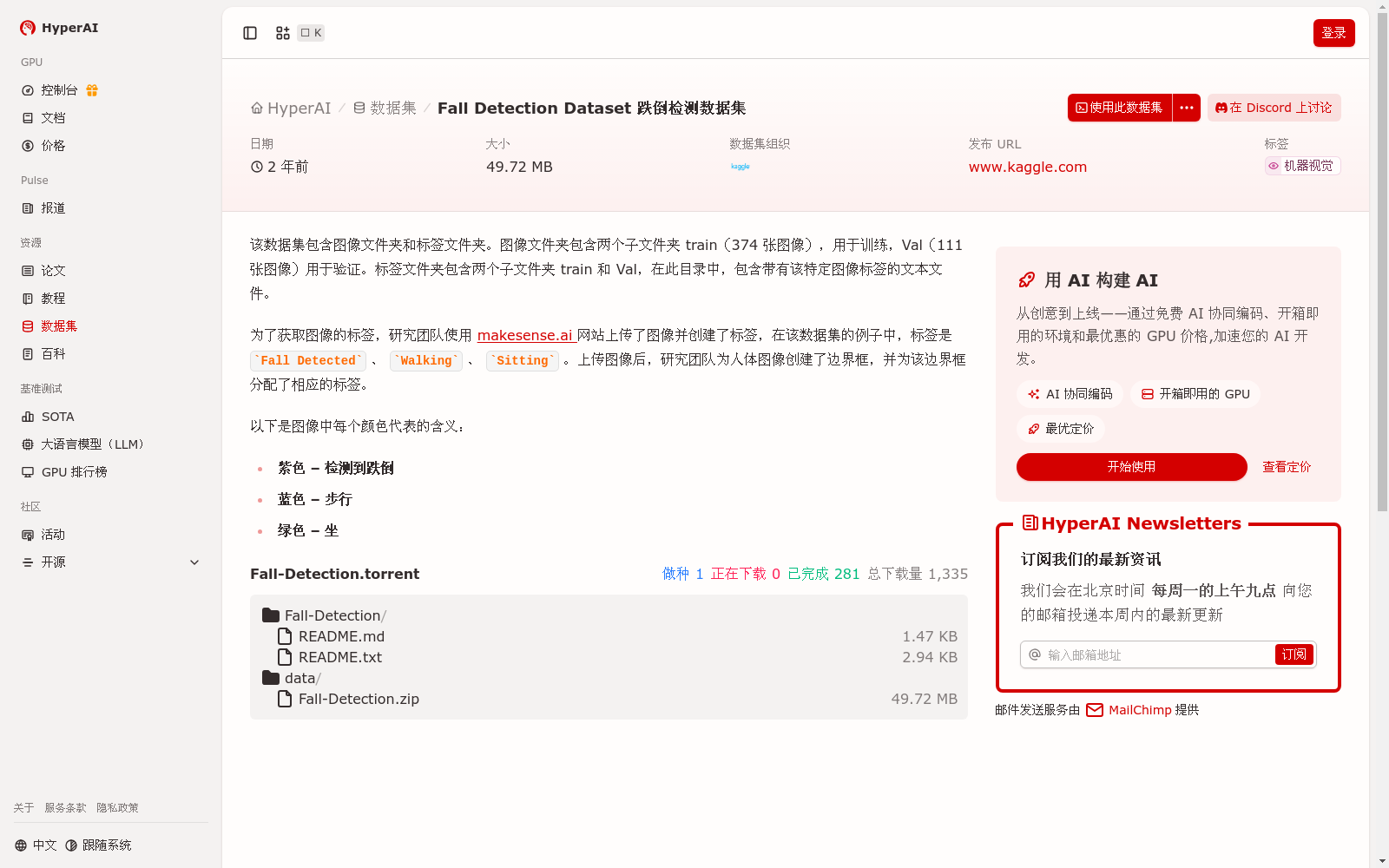Click the Fall-Detection.torrent heading
The width and height of the screenshot is (1389, 868).
pyautogui.click(x=334, y=574)
